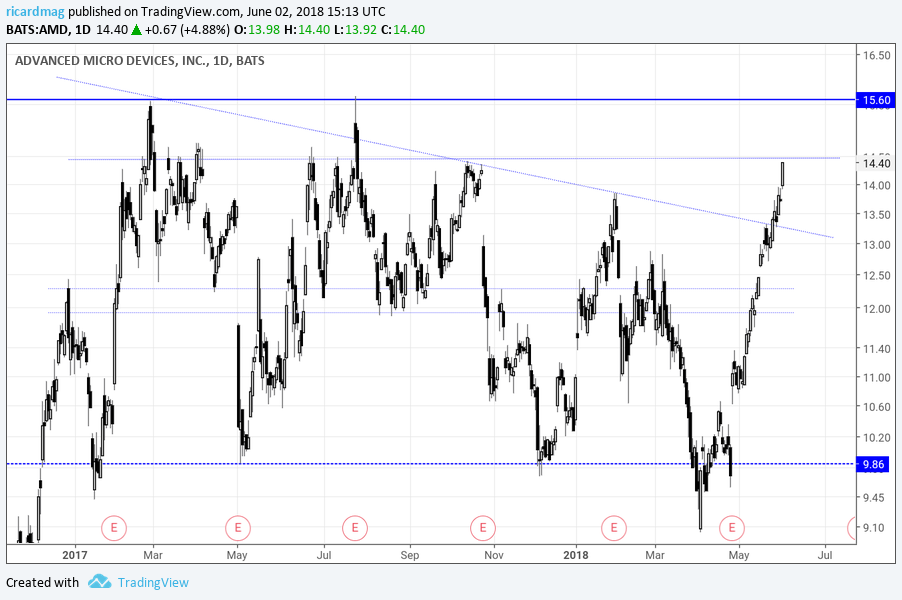
Task: Click the earnings marker before November 2017
Action: pyautogui.click(x=483, y=528)
